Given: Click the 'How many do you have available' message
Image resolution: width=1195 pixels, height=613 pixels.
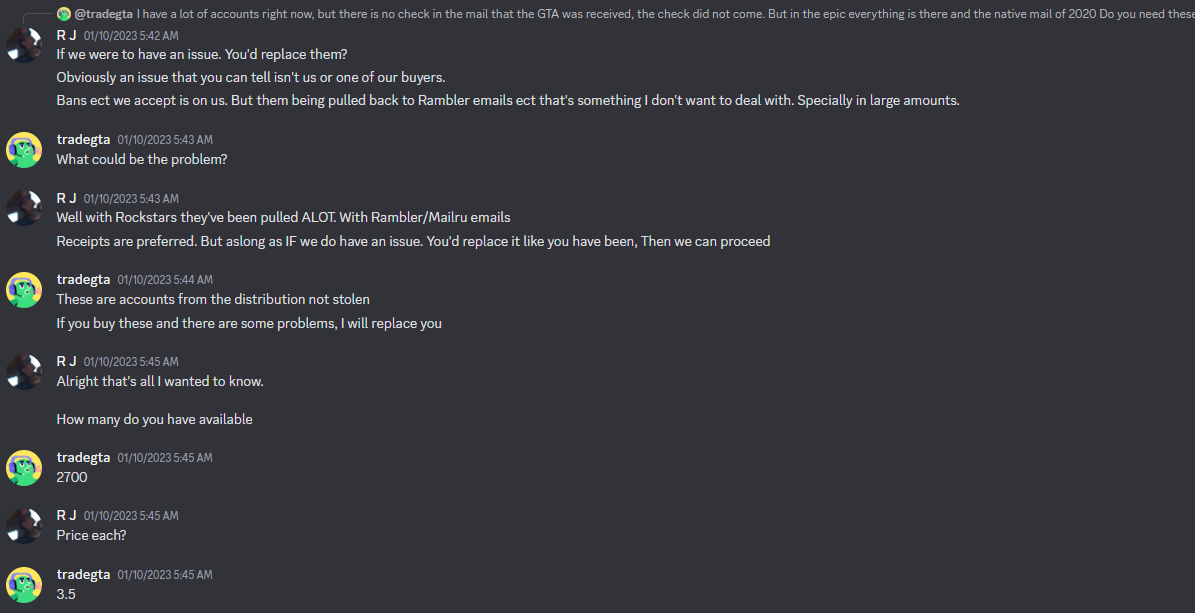Looking at the screenshot, I should 154,419.
